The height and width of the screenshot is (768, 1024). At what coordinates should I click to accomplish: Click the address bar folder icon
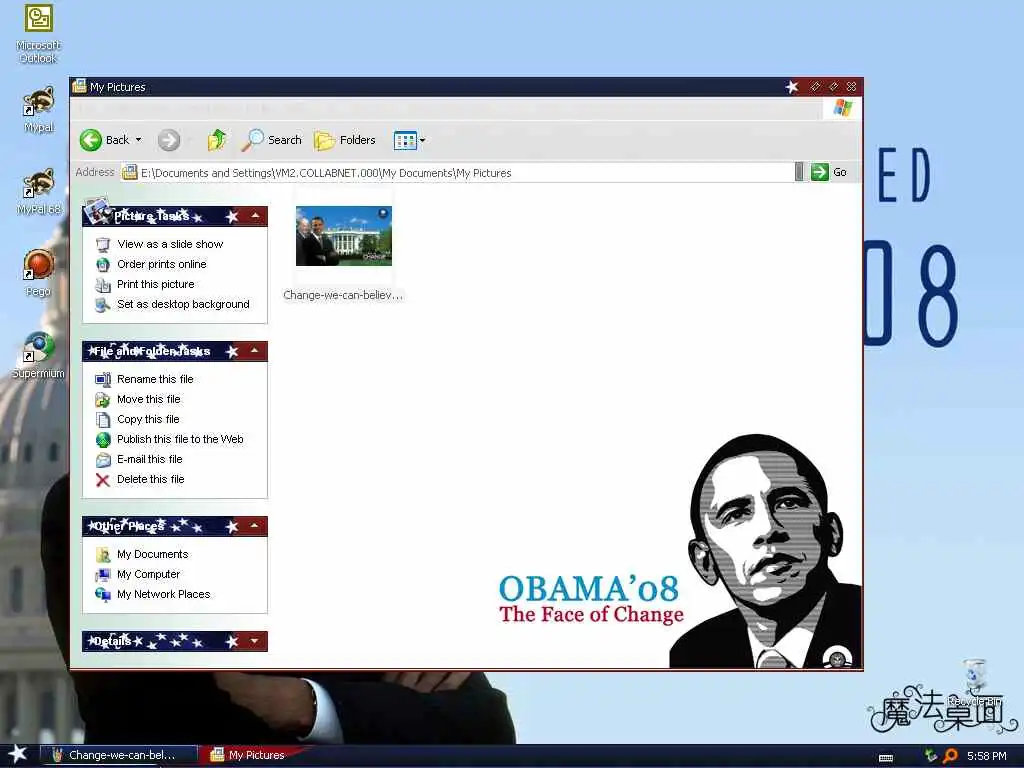[130, 172]
